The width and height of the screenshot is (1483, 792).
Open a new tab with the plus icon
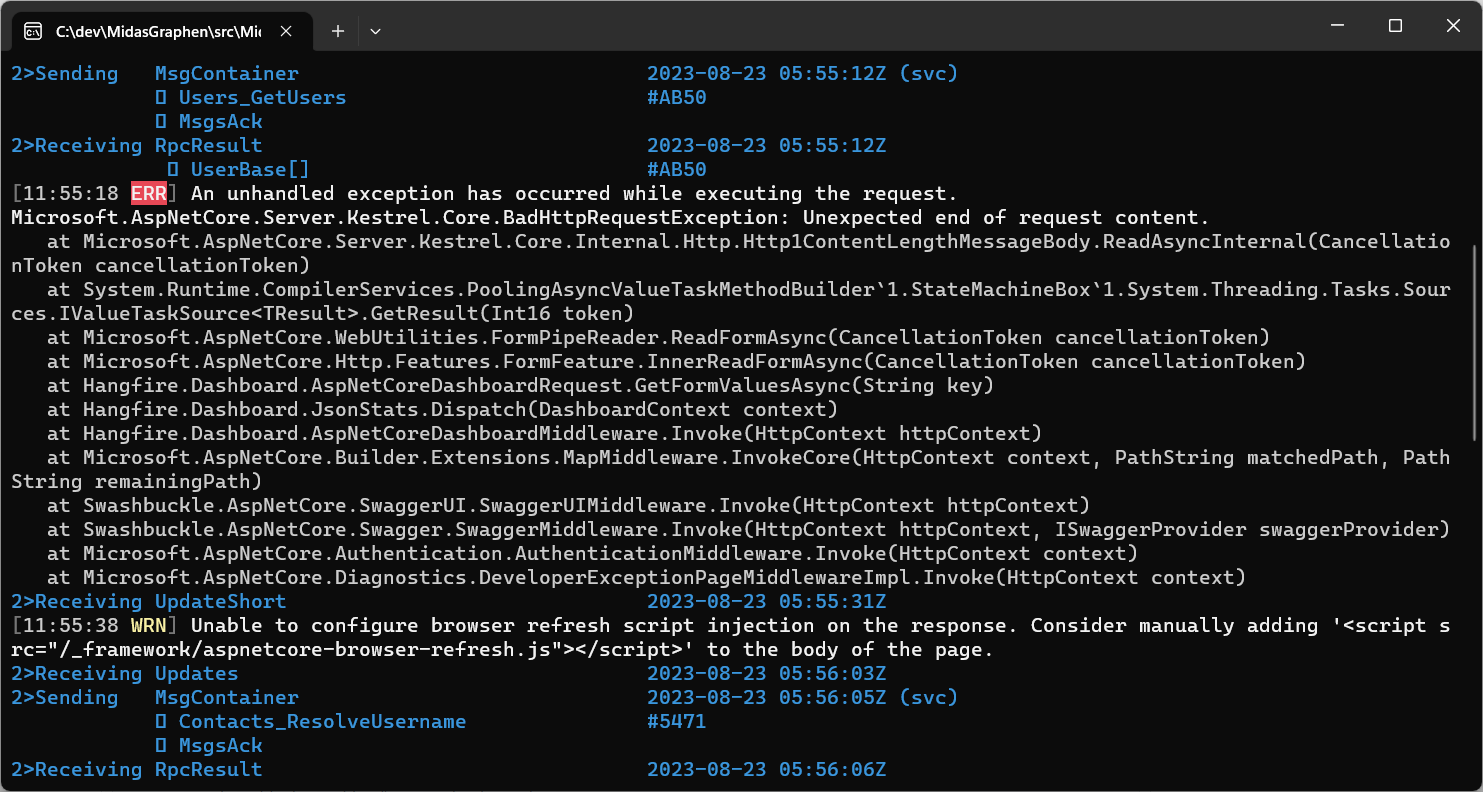[x=337, y=31]
